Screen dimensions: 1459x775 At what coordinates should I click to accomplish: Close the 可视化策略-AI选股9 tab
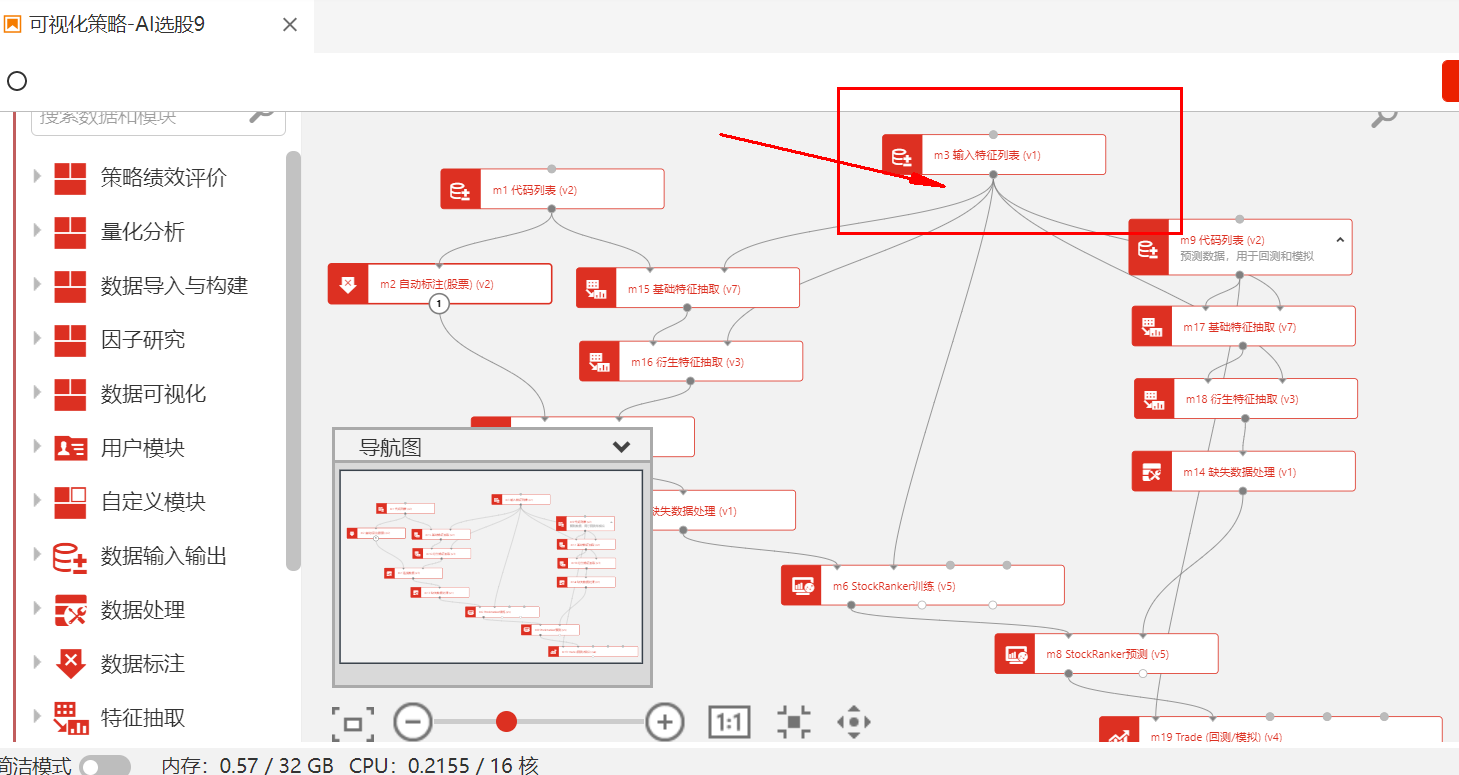click(290, 25)
